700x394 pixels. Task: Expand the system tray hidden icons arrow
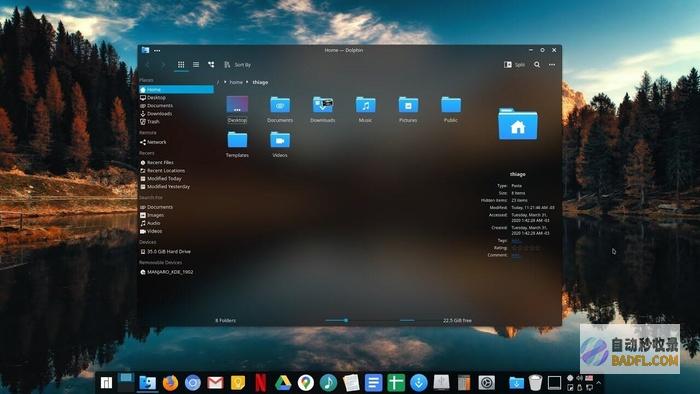[x=599, y=383]
